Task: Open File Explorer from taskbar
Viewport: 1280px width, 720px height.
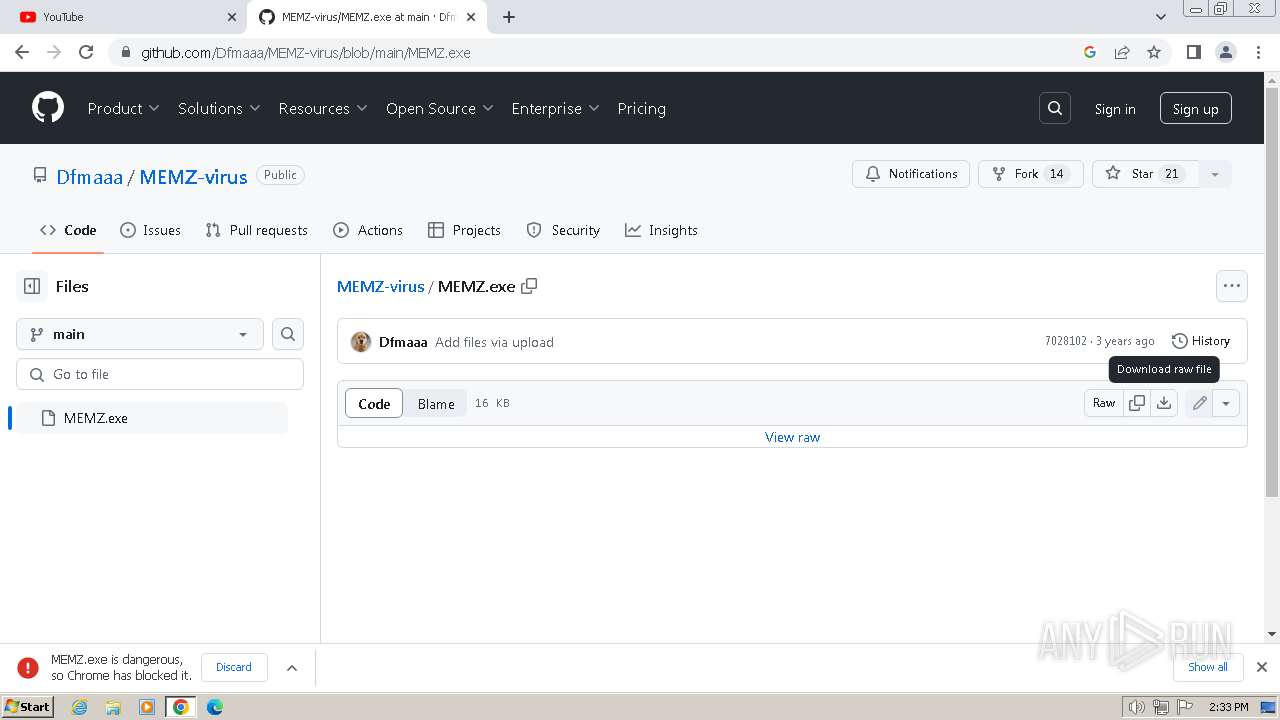Action: coord(113,707)
